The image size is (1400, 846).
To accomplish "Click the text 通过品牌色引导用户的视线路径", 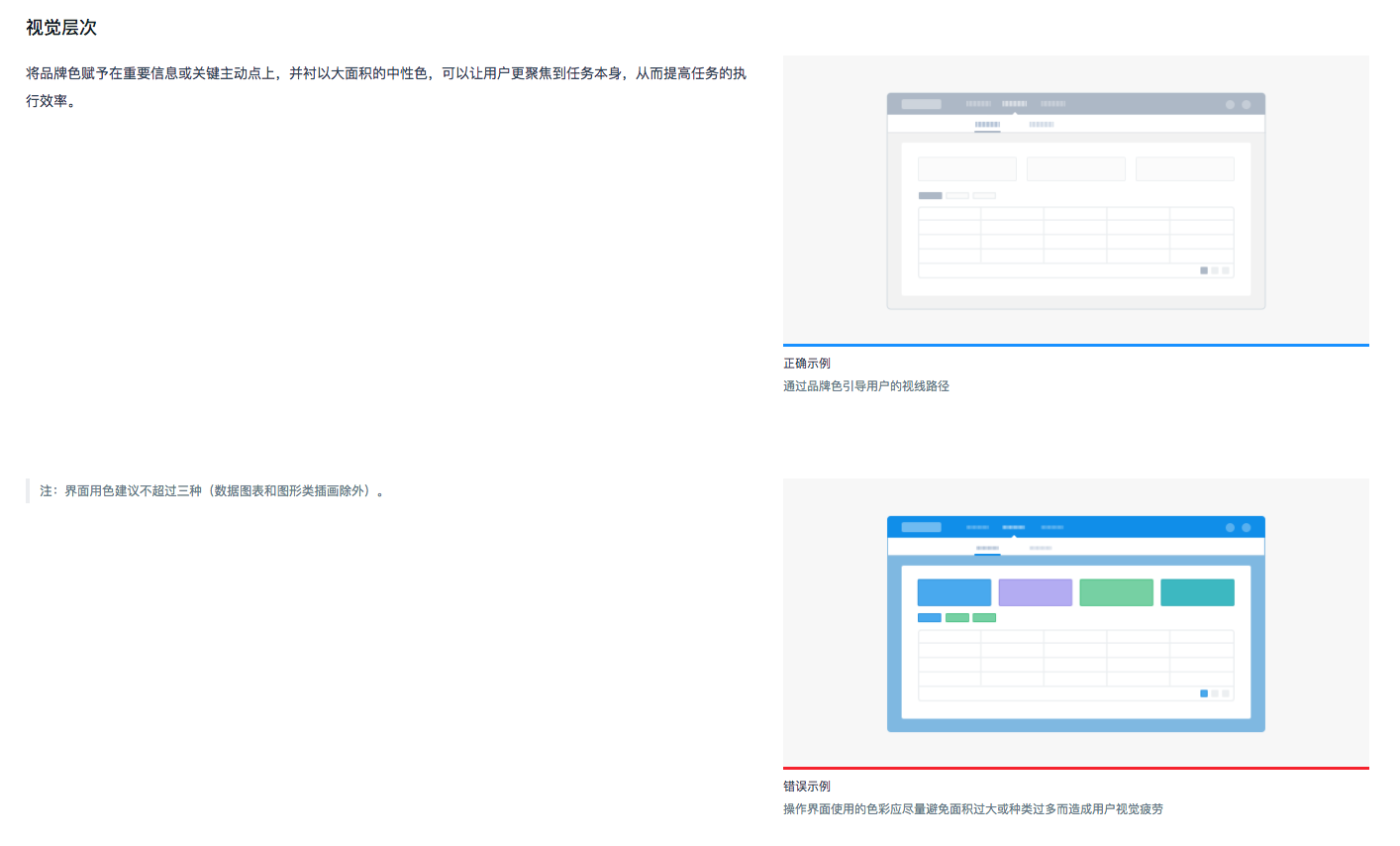I will click(x=866, y=386).
